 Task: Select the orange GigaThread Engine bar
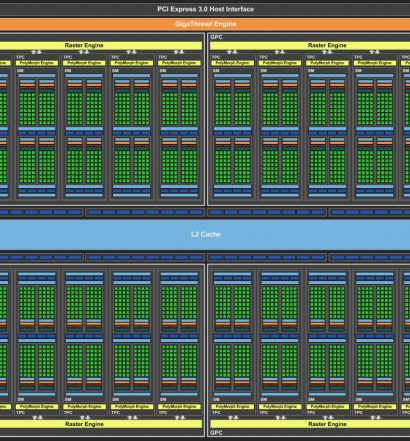click(x=205, y=24)
